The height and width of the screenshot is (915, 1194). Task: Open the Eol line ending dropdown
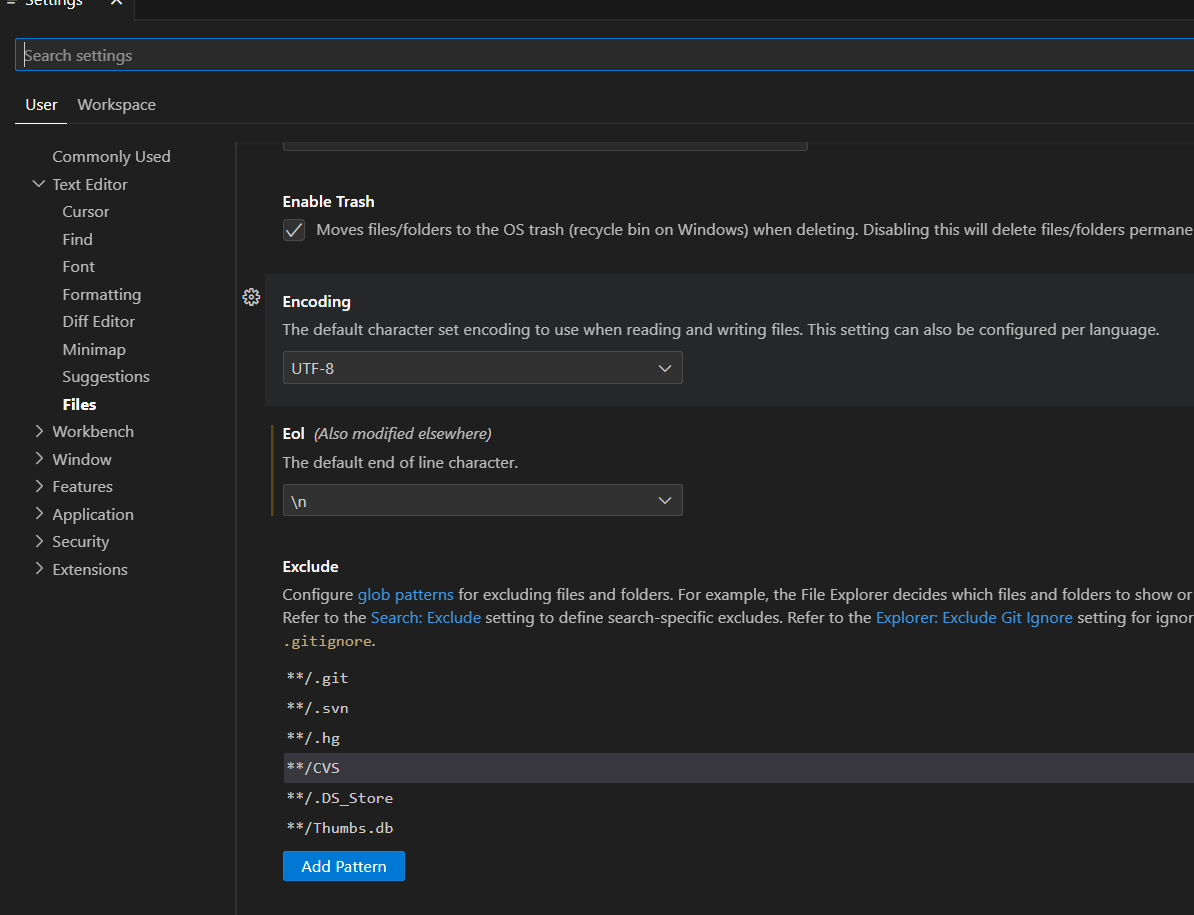click(482, 501)
